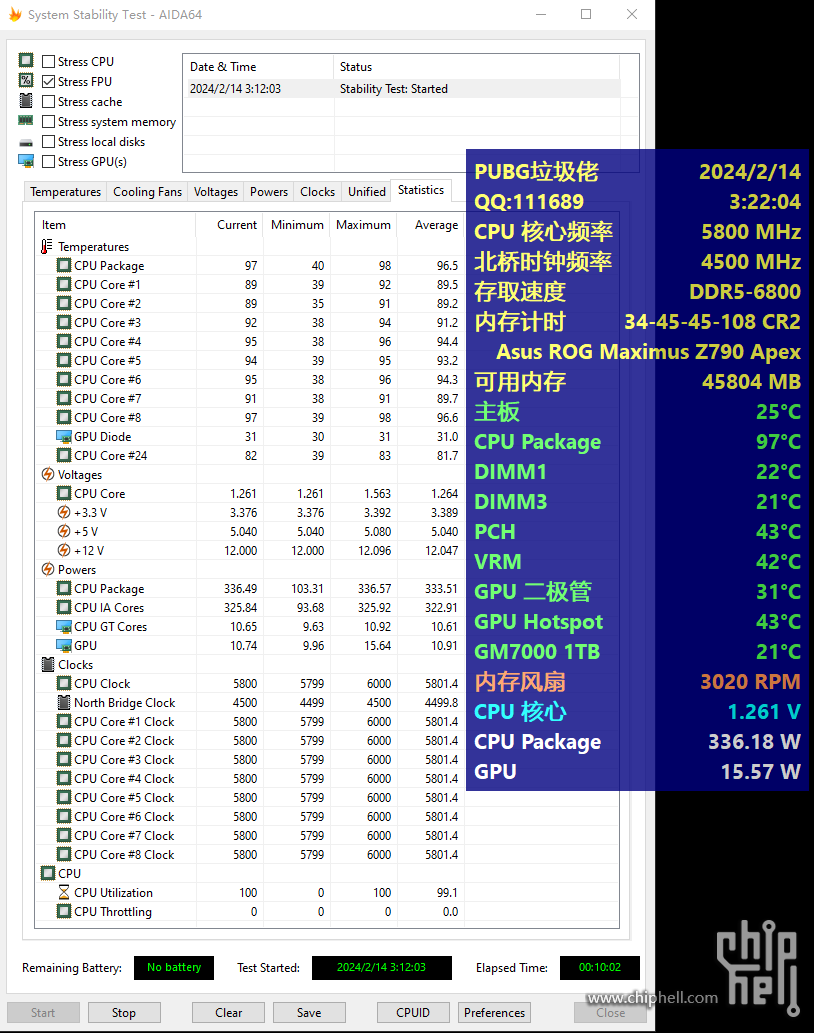Click the icon next to CPU Core #24

click(64, 455)
